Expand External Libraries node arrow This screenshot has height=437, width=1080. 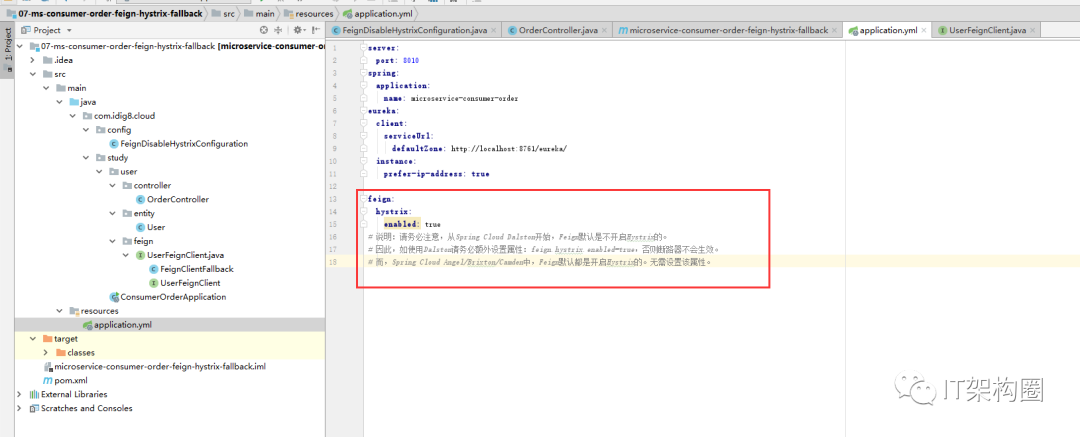pos(19,394)
